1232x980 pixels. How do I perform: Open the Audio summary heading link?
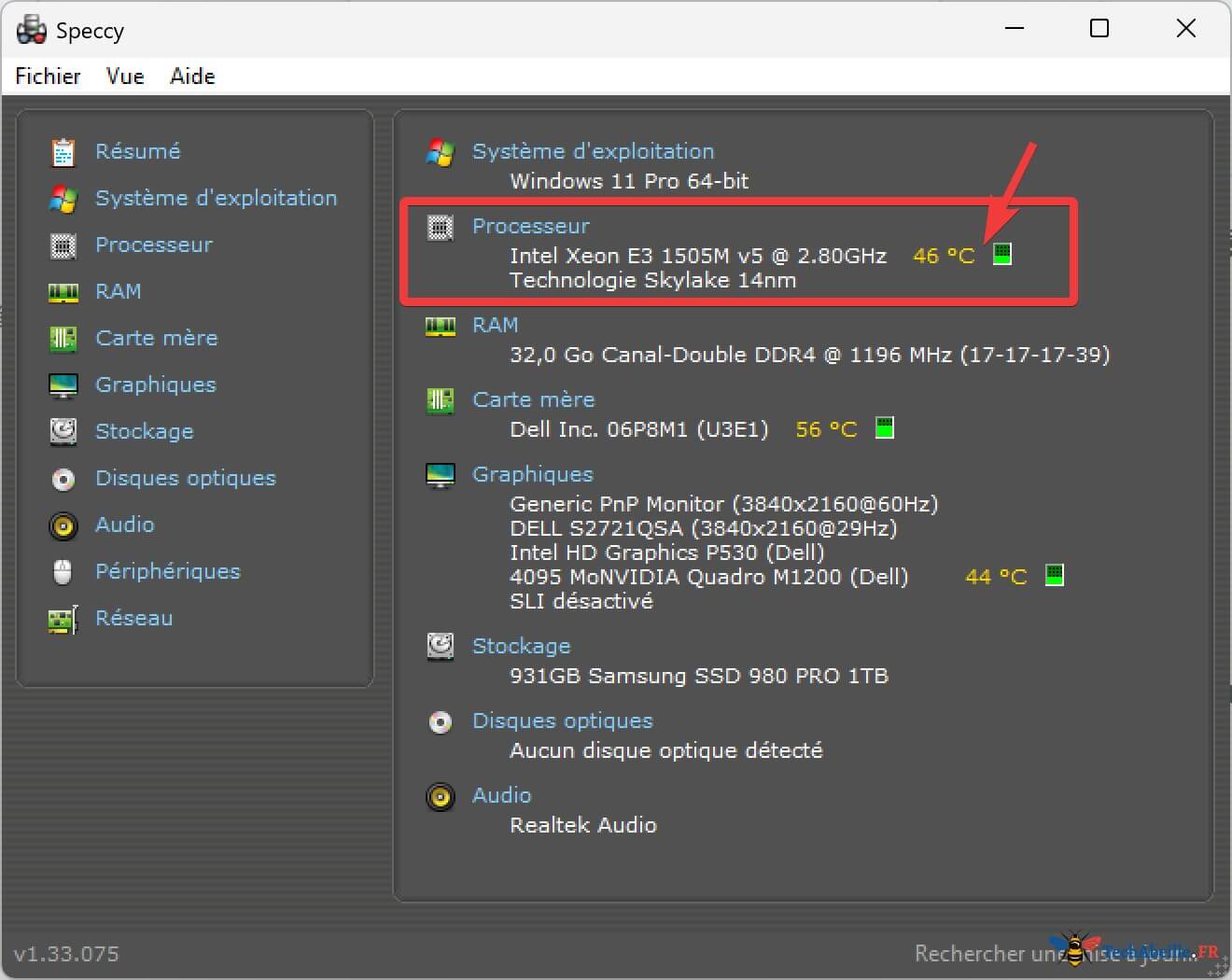pyautogui.click(x=502, y=795)
